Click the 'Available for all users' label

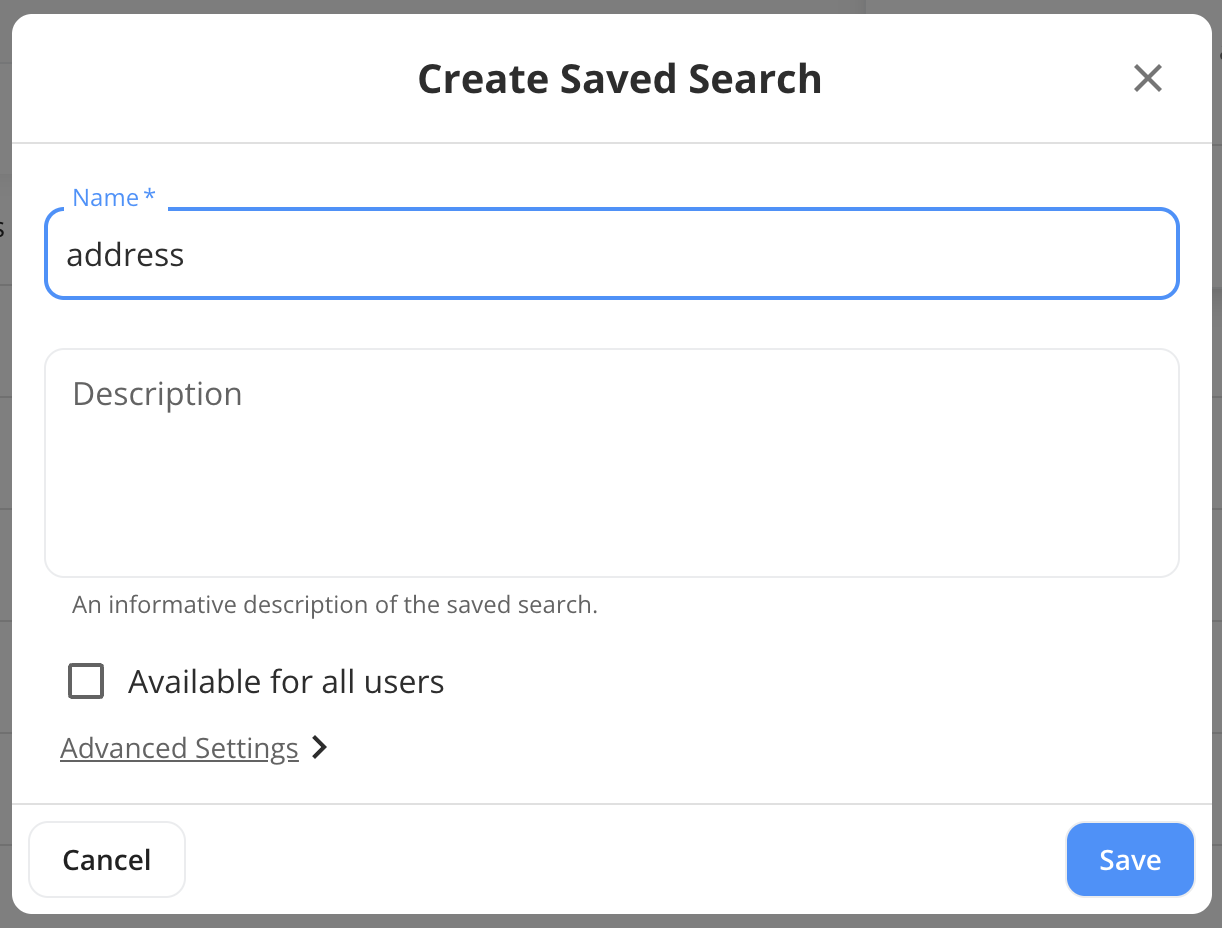(x=286, y=682)
